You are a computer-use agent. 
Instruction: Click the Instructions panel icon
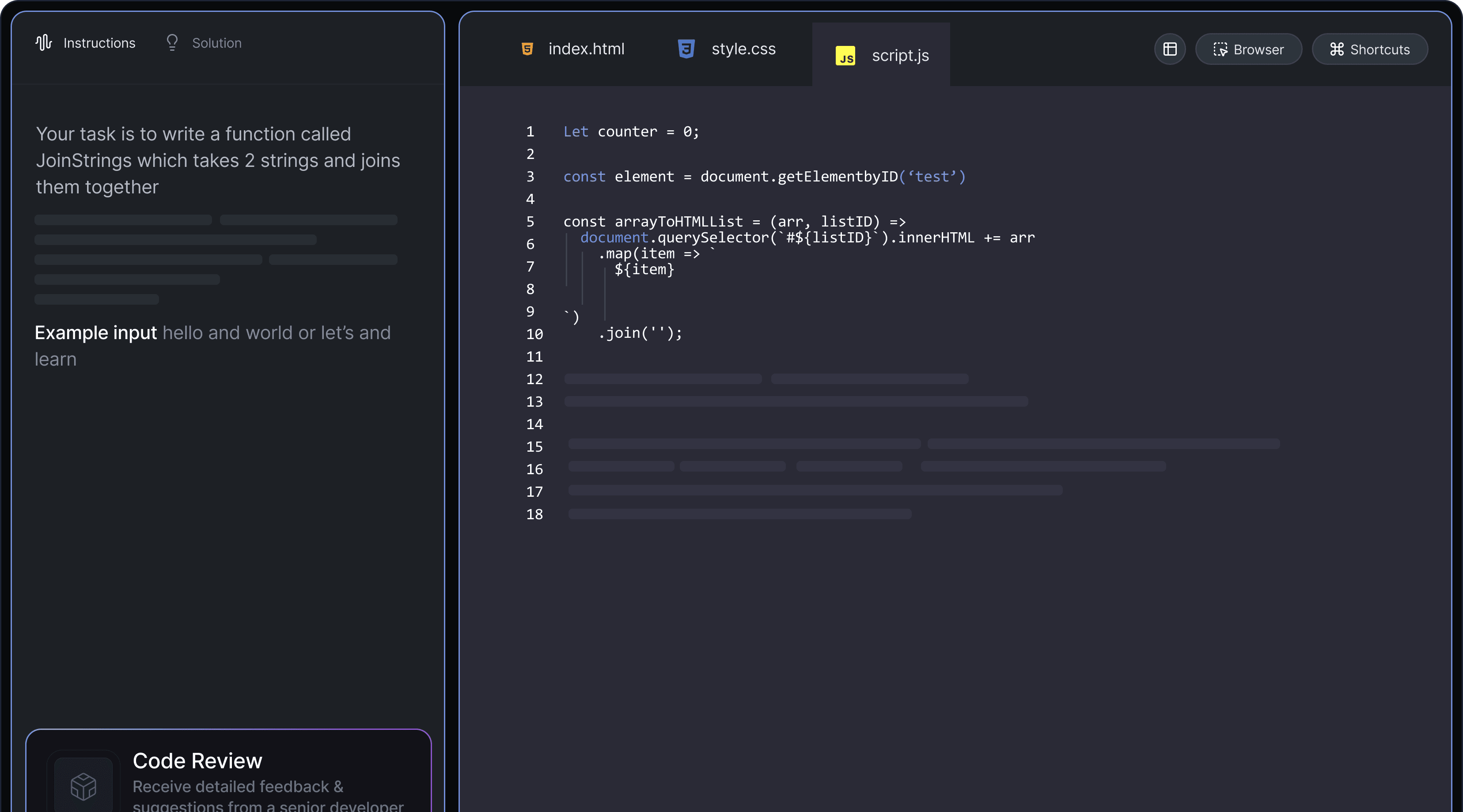pyautogui.click(x=43, y=43)
